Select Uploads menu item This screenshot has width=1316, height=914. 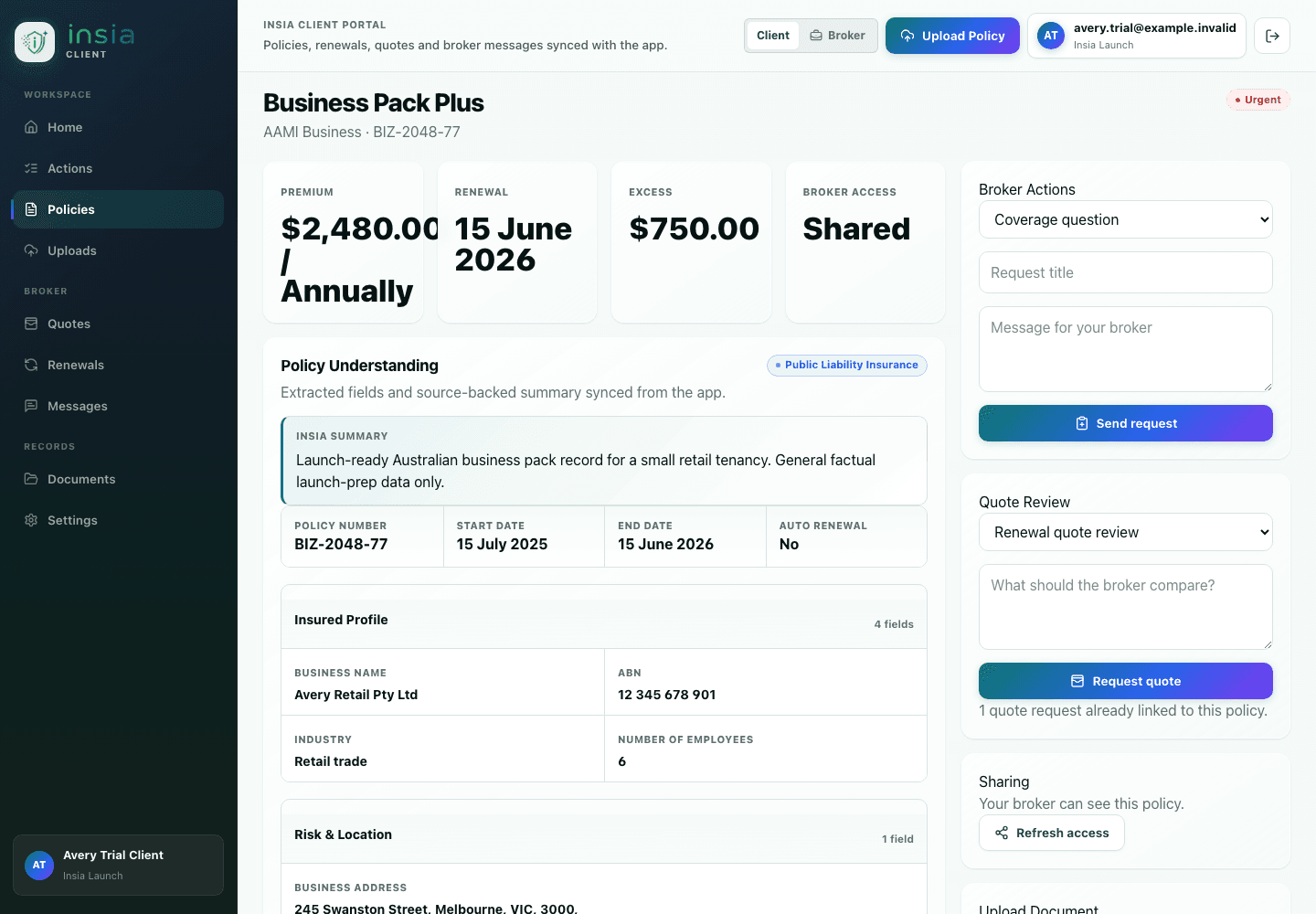117,250
